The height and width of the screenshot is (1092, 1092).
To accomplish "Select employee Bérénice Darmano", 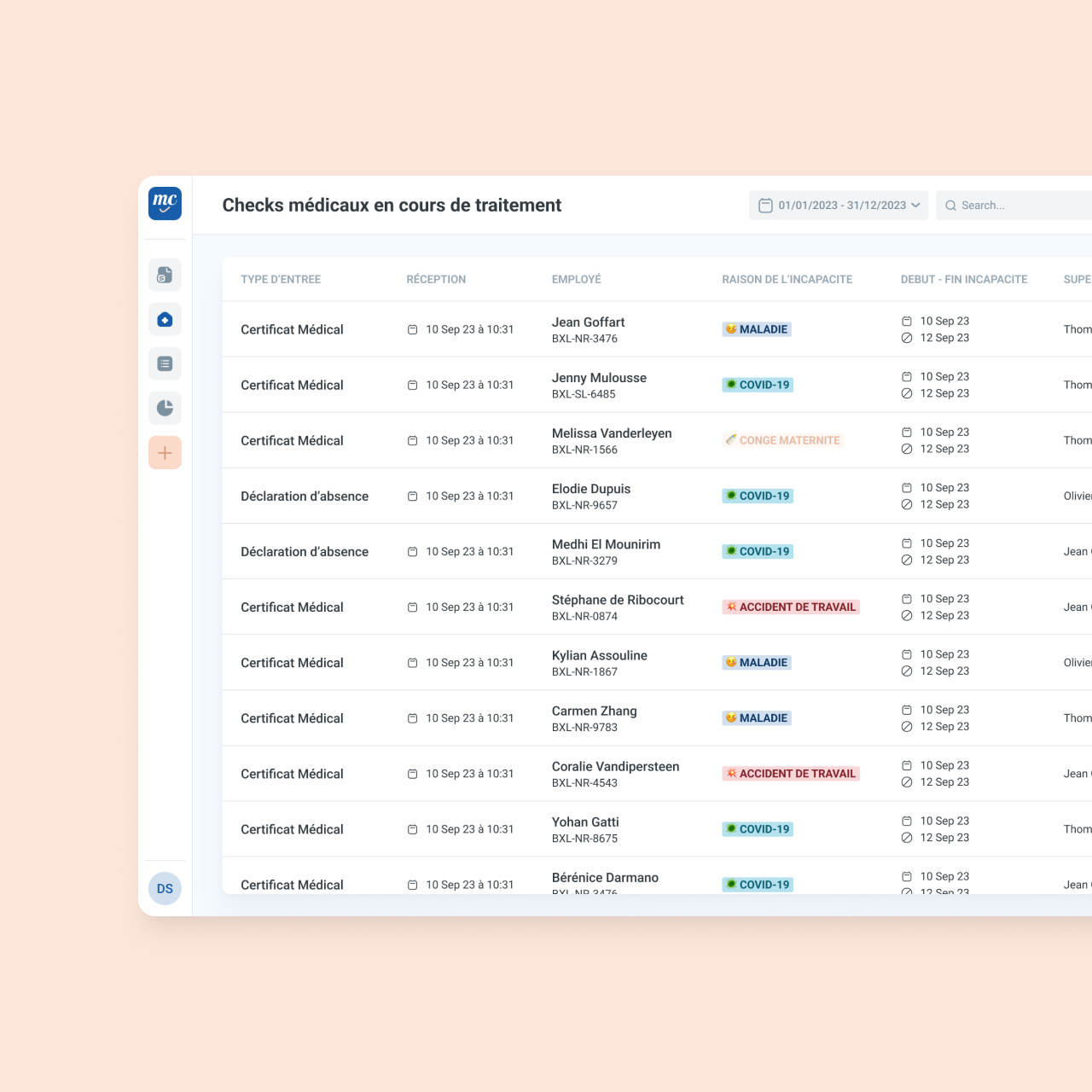I will (605, 876).
